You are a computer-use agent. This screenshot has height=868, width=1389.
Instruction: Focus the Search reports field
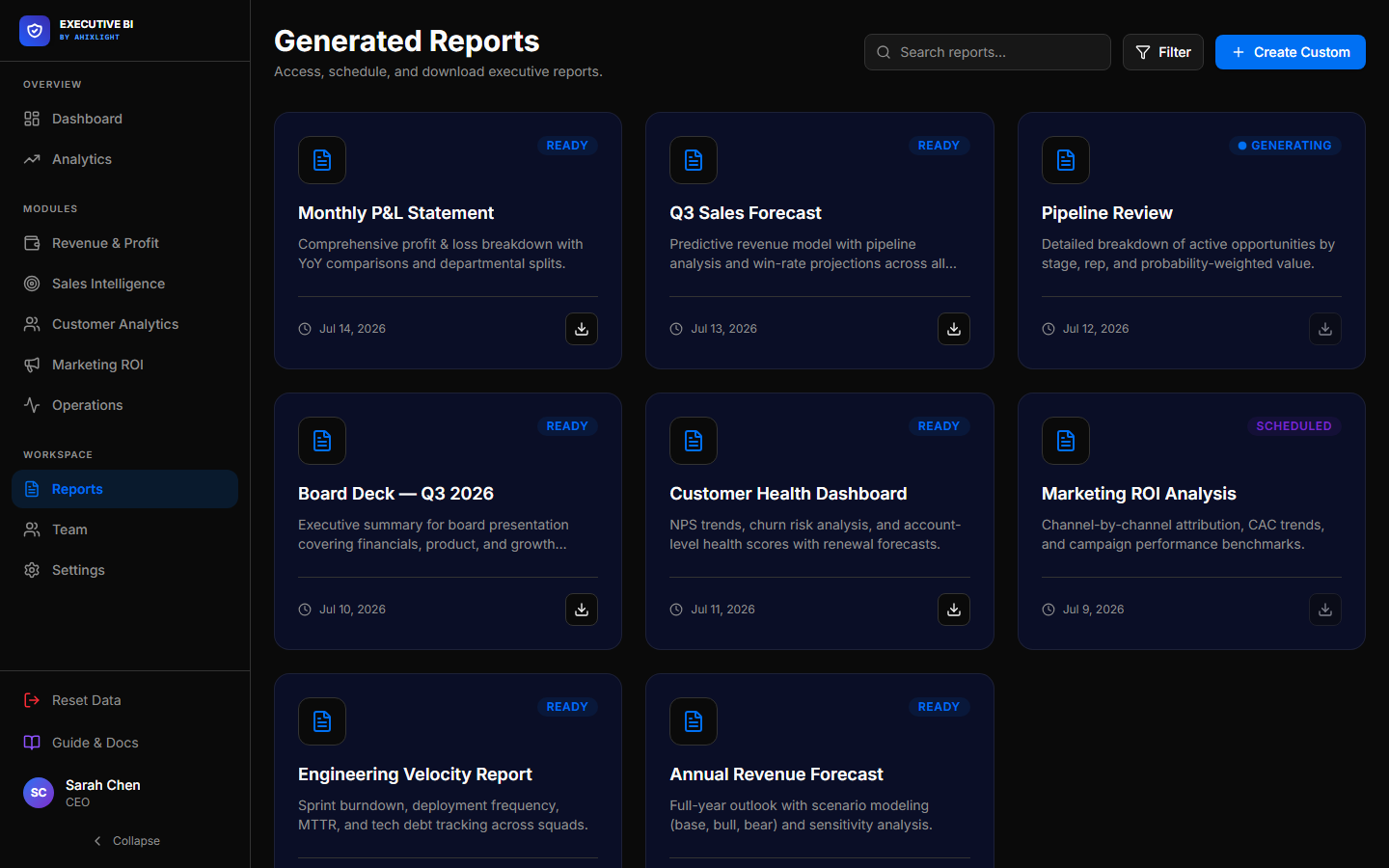[x=988, y=52]
